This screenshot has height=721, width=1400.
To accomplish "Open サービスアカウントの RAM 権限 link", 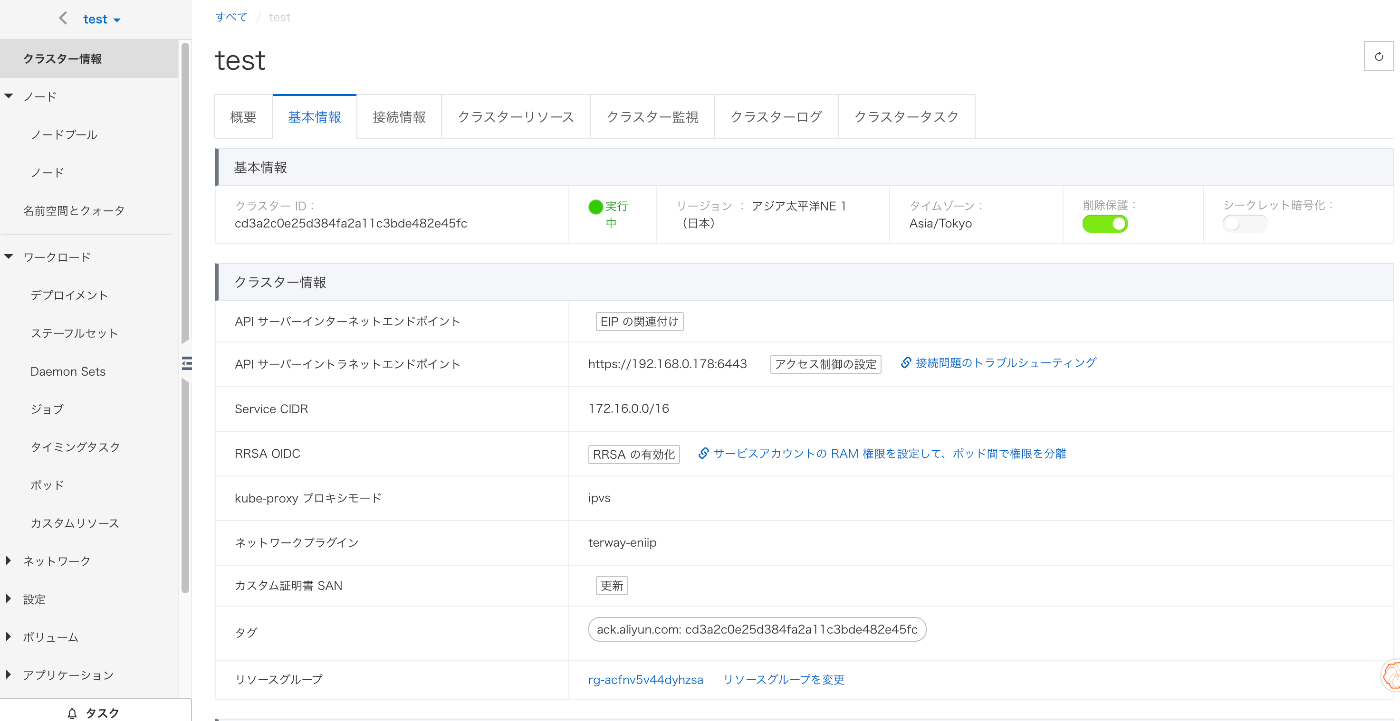I will pos(890,453).
